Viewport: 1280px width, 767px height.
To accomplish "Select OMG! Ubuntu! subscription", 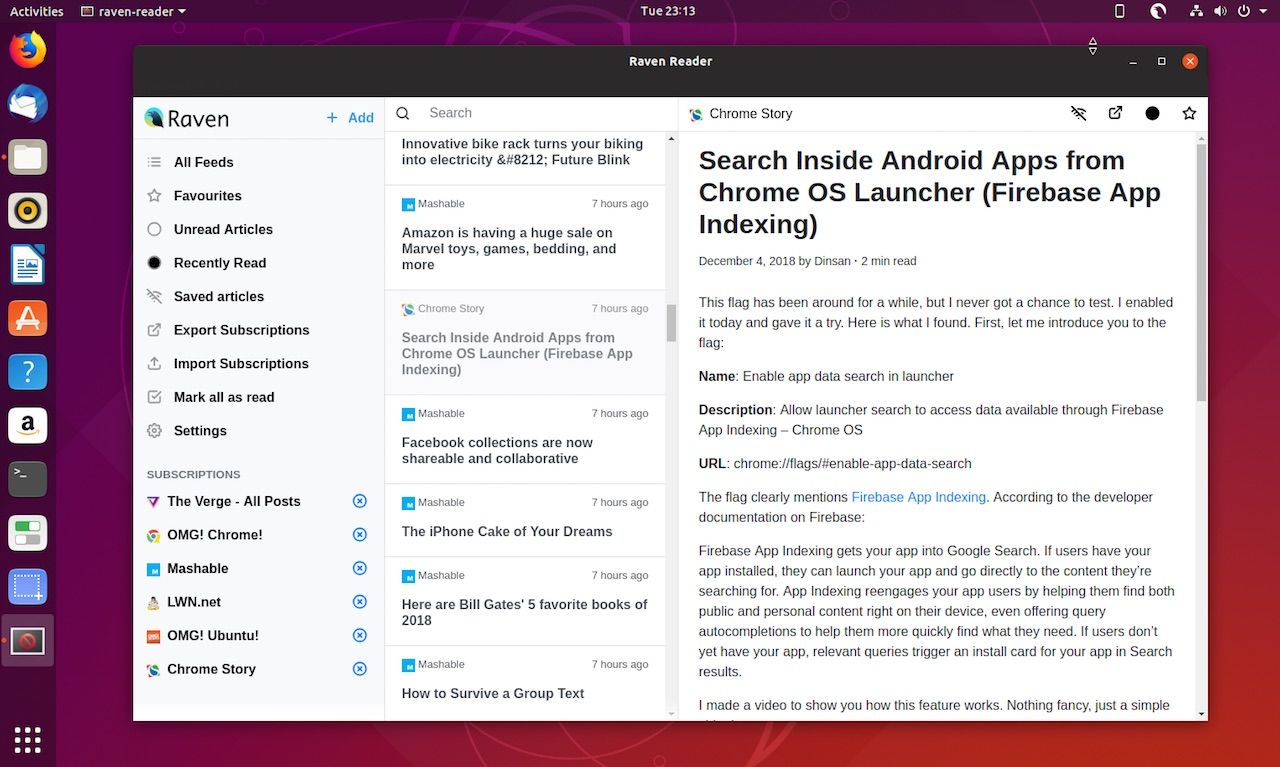I will pyautogui.click(x=212, y=635).
